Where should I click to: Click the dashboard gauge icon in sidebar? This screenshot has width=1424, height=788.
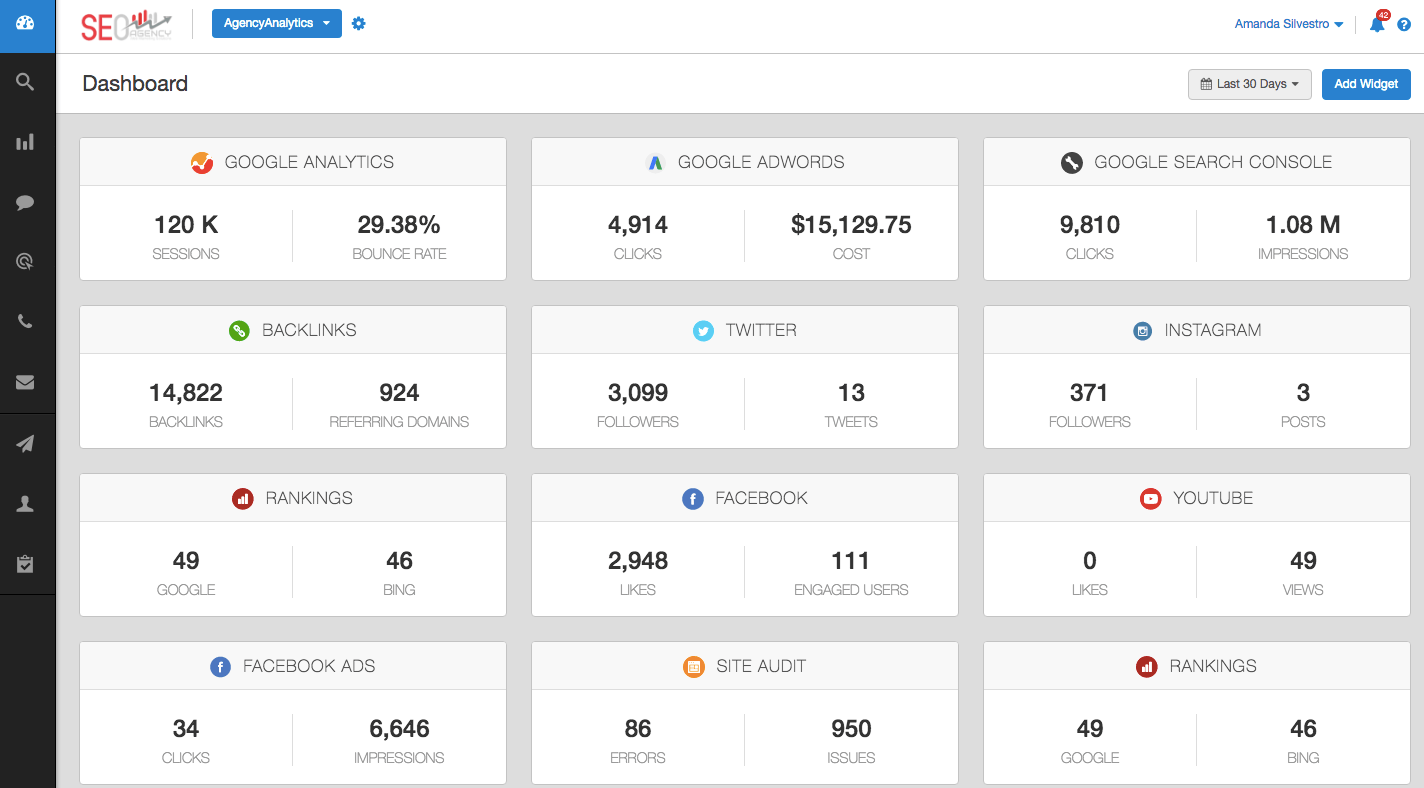point(26,23)
